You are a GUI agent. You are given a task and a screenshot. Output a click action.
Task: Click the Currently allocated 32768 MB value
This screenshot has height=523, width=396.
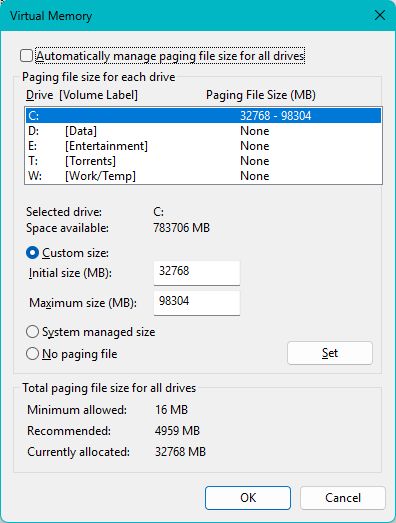point(180,452)
